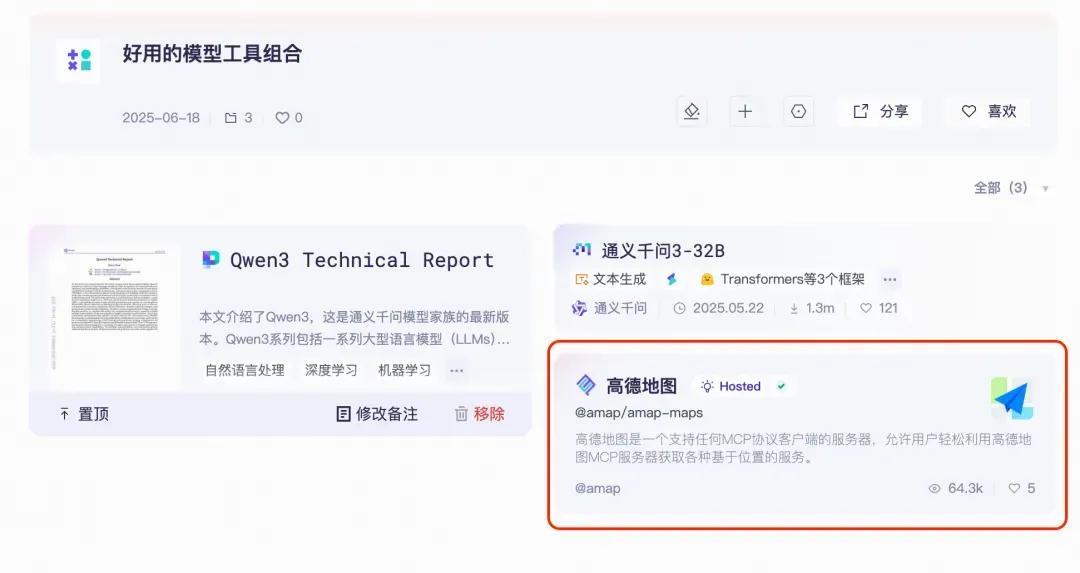This screenshot has width=1080, height=573.
Task: Select the 自然语言处理 tag
Action: (245, 371)
